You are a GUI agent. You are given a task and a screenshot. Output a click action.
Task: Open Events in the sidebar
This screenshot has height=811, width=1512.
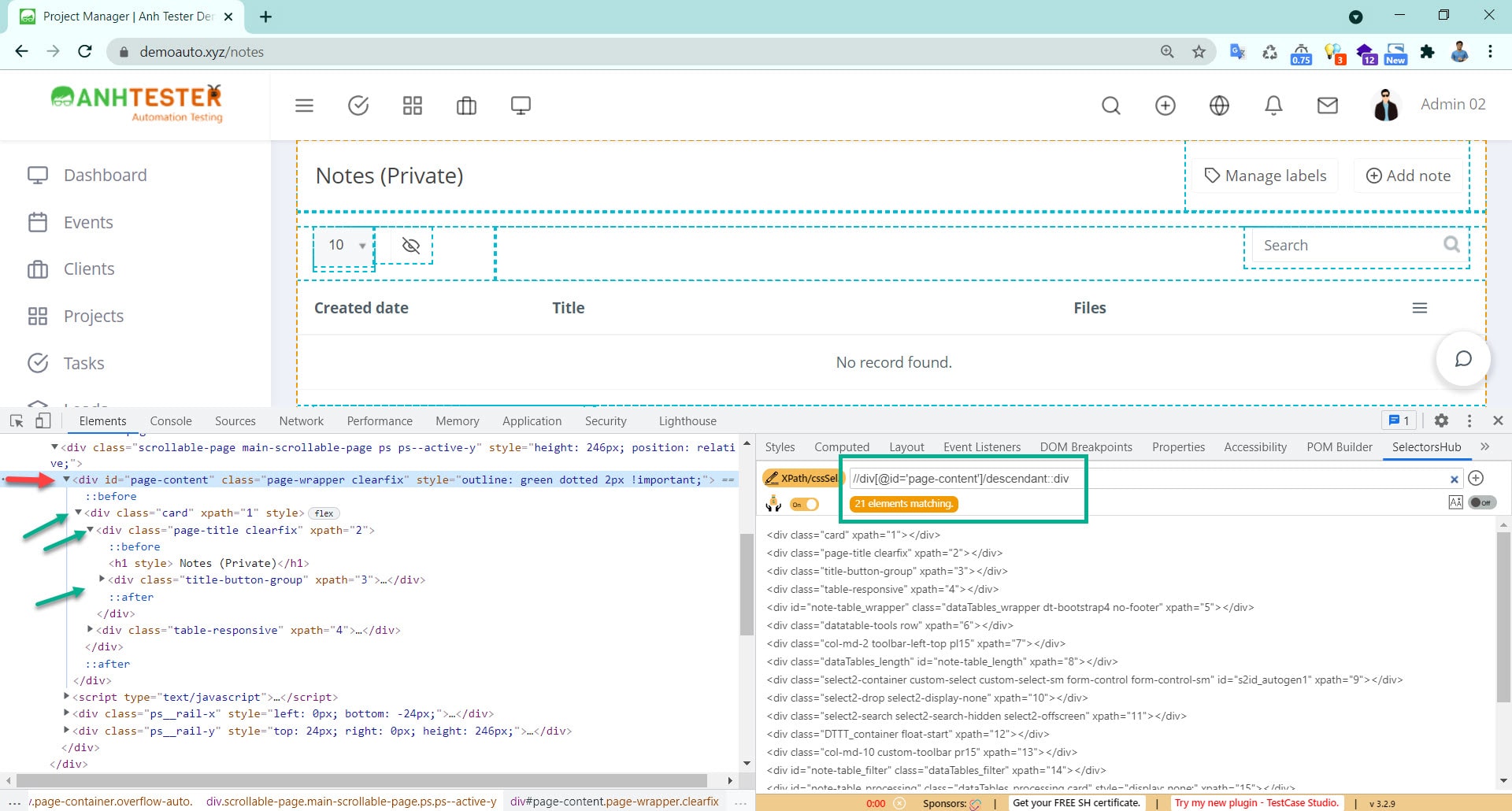point(70,222)
